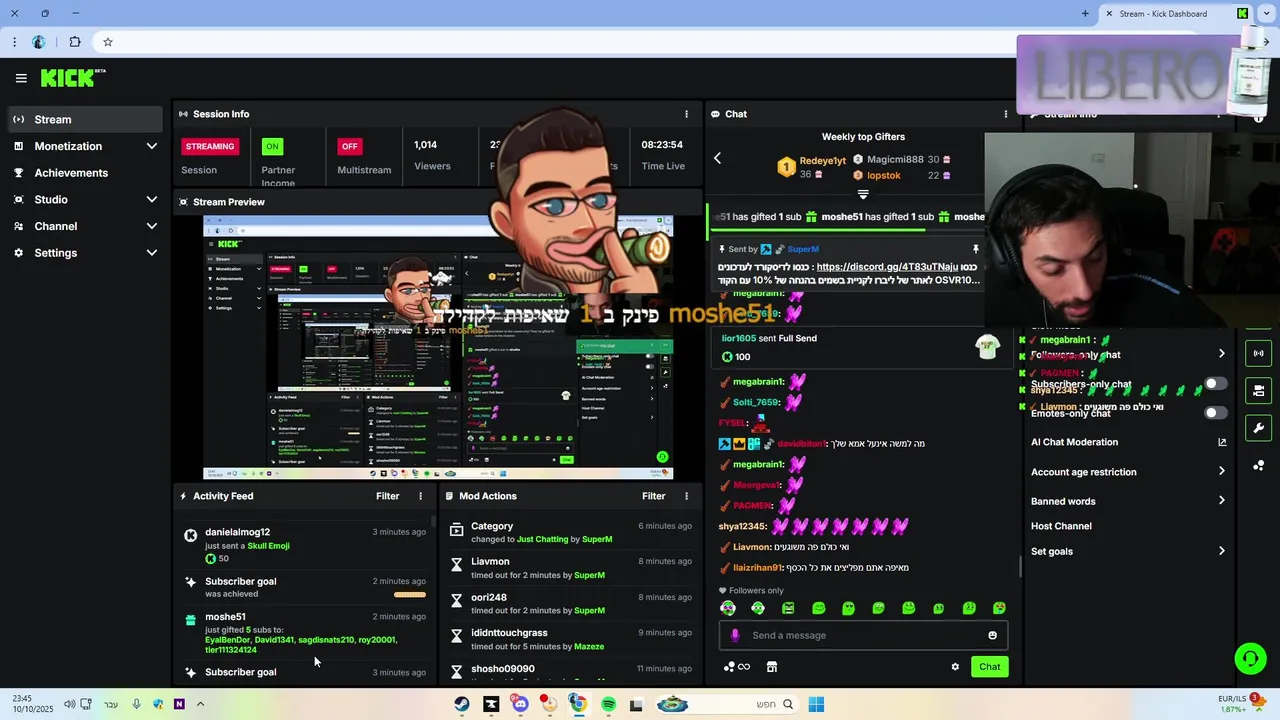Click the Just Chatting category link
Image resolution: width=1280 pixels, height=720 pixels.
pos(542,539)
